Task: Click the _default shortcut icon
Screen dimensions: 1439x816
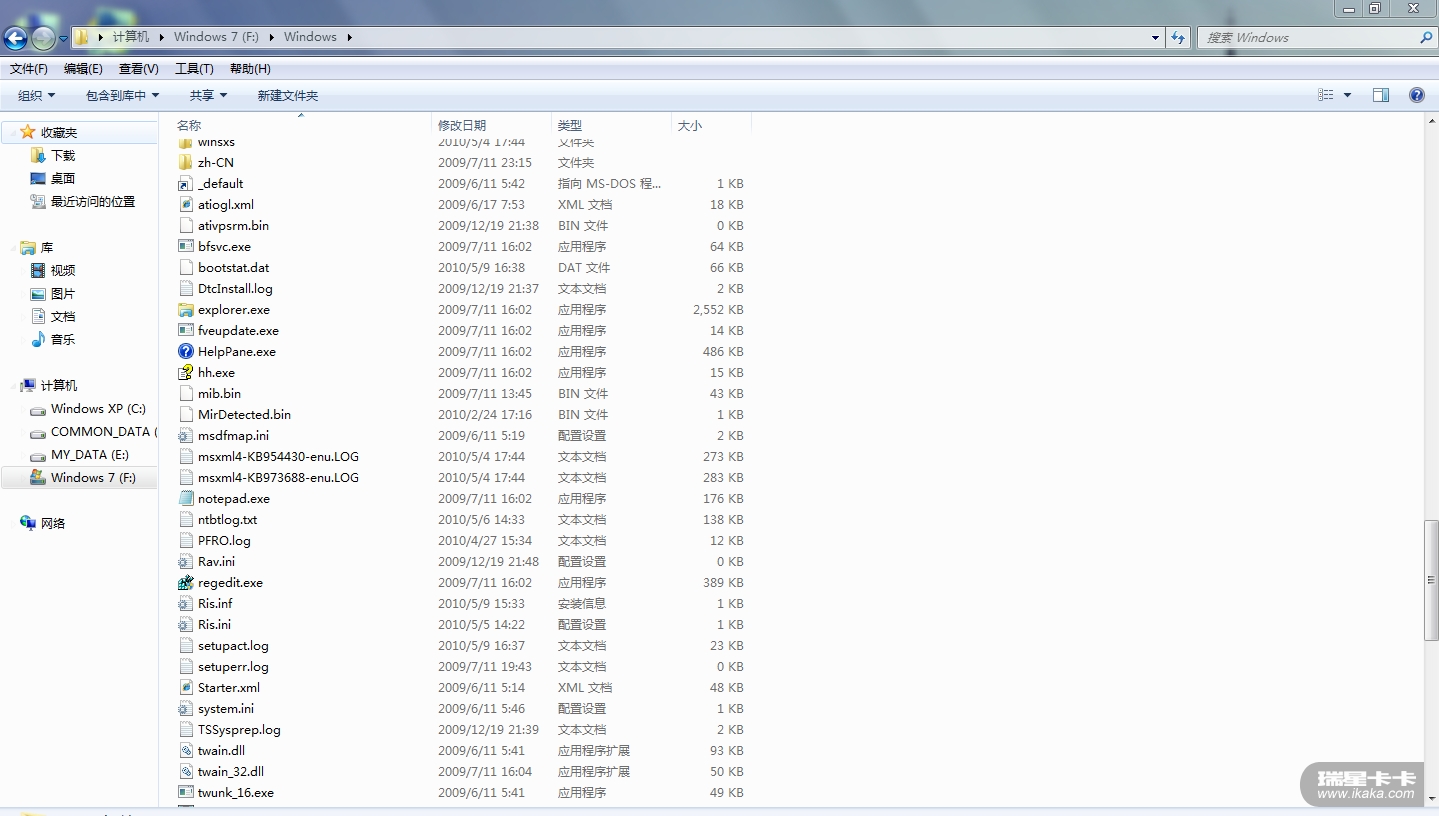Action: pyautogui.click(x=185, y=184)
